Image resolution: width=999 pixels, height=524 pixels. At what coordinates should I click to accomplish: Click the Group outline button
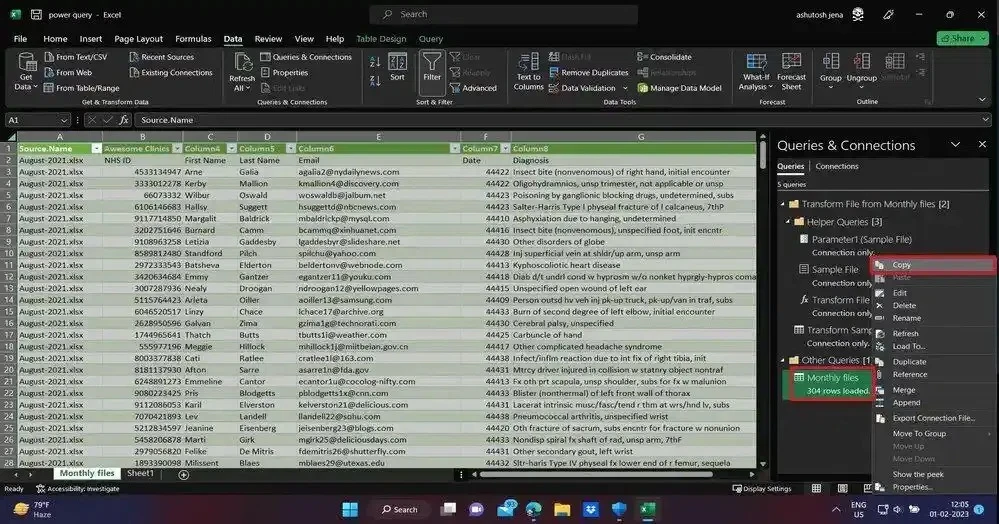[x=831, y=71]
